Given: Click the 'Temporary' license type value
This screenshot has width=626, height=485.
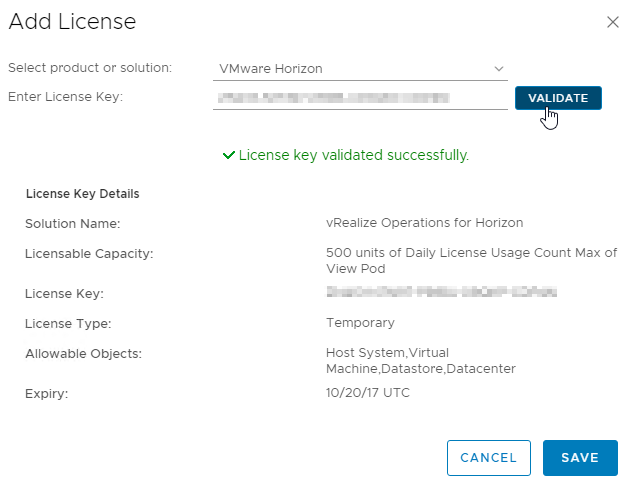Looking at the screenshot, I should click(x=360, y=323).
